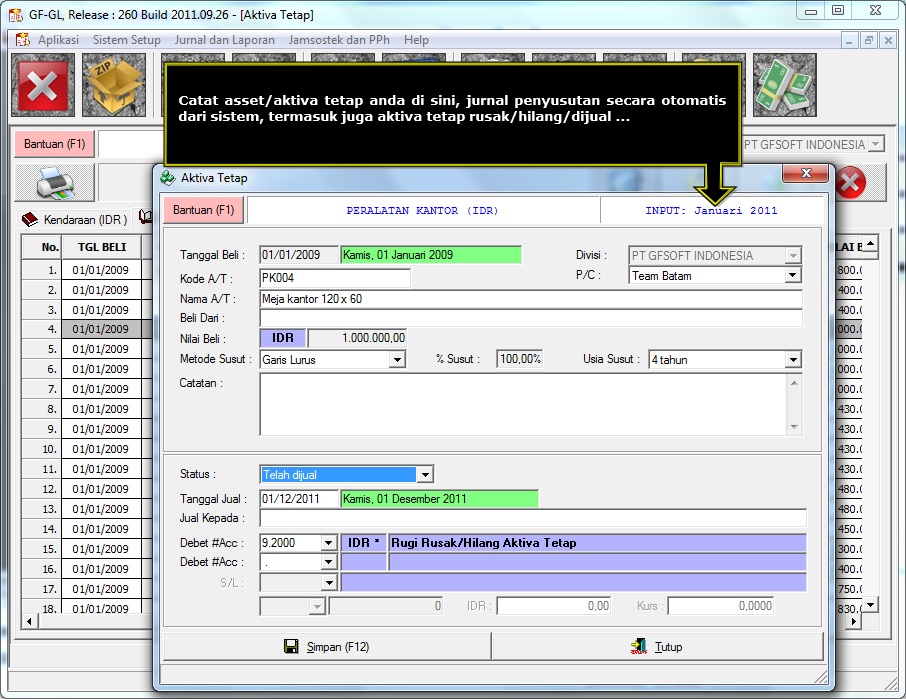Click table vertical scrollbar down arrow

coord(870,604)
